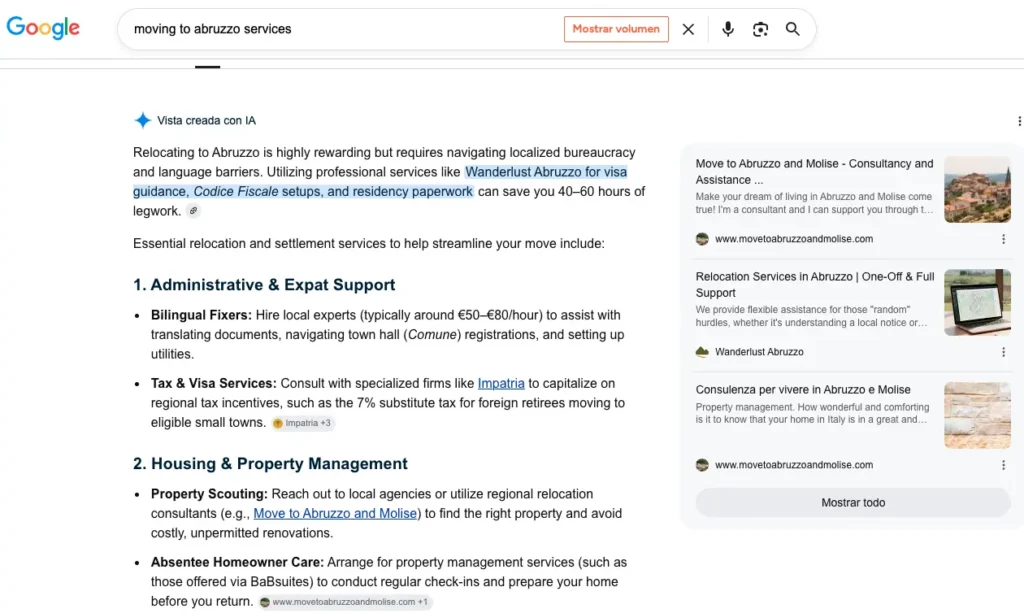Click favicon of last movetoabruzzoandmolise.com source
The width and height of the screenshot is (1024, 613).
coord(702,465)
